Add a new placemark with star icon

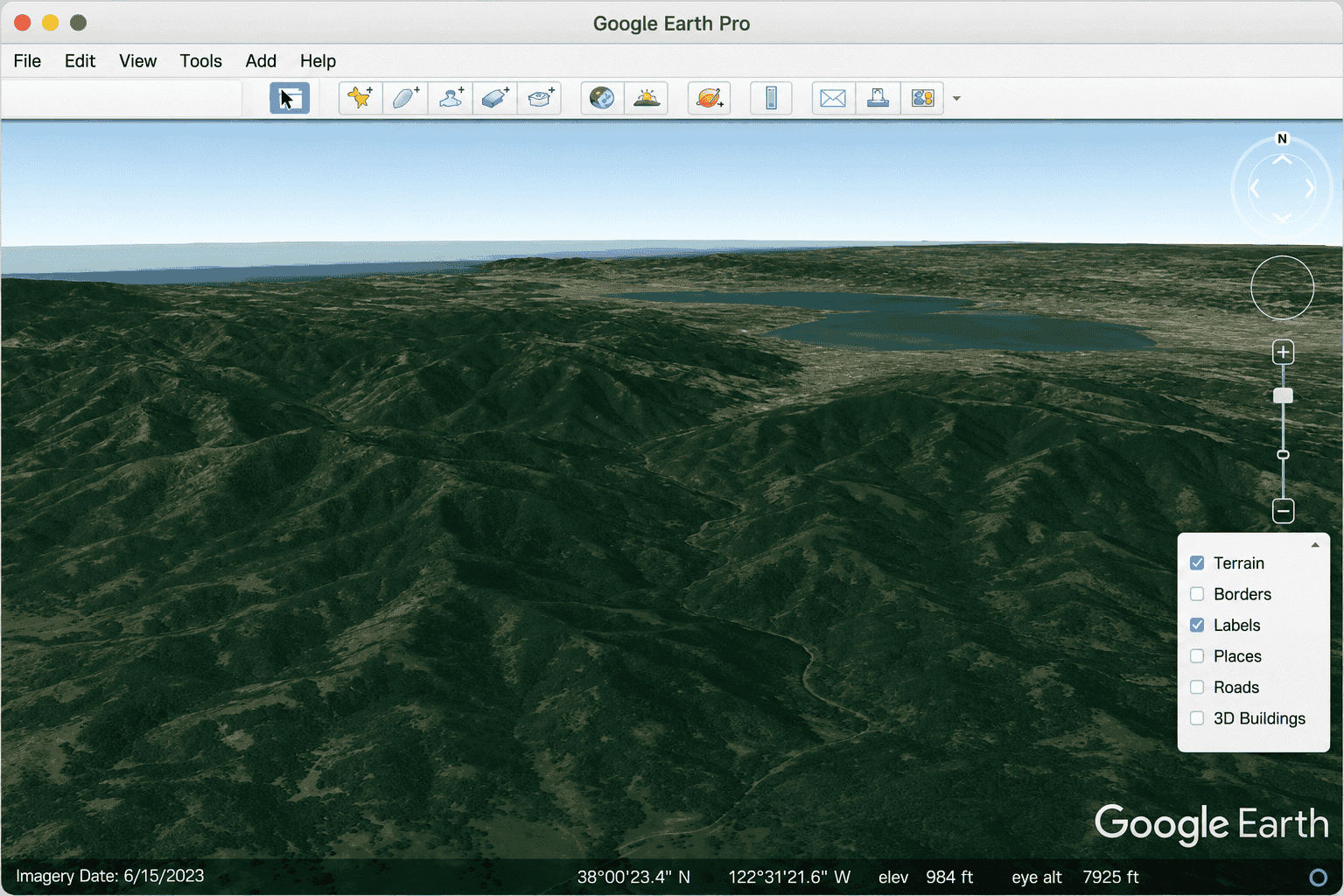[360, 98]
